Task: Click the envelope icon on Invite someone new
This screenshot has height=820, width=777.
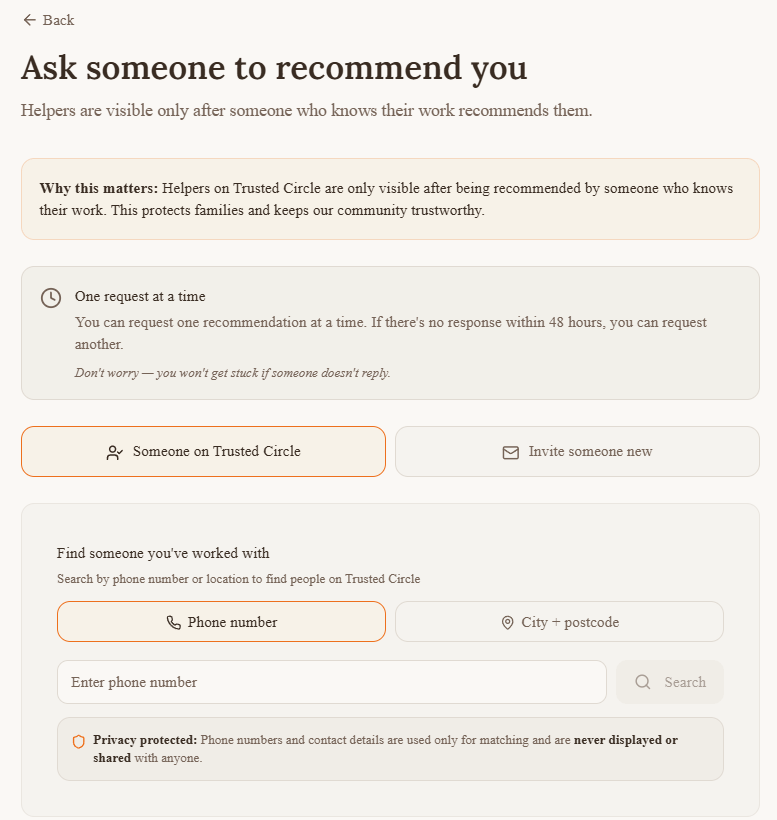Action: (x=511, y=452)
